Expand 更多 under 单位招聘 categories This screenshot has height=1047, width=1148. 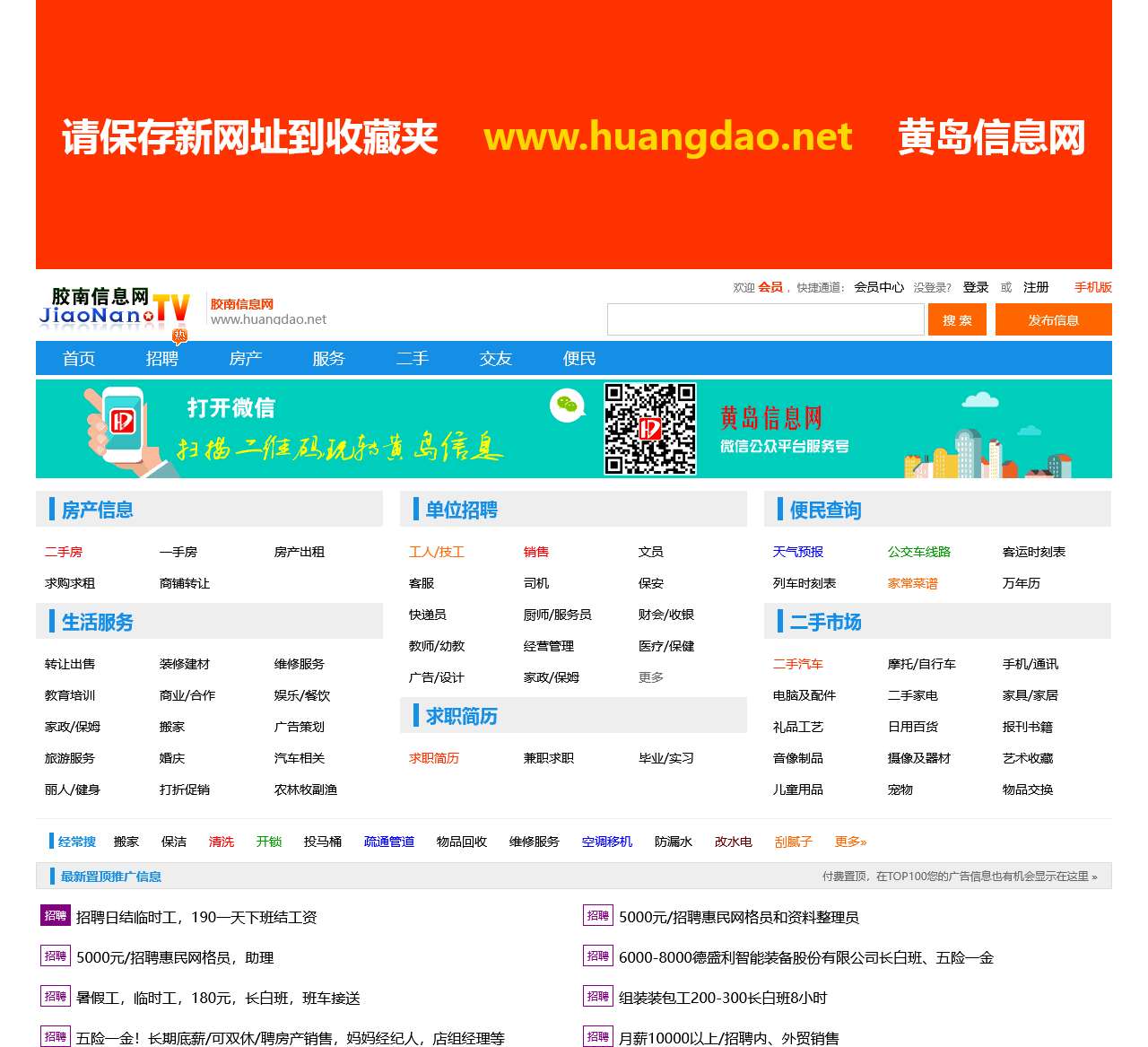point(651,677)
